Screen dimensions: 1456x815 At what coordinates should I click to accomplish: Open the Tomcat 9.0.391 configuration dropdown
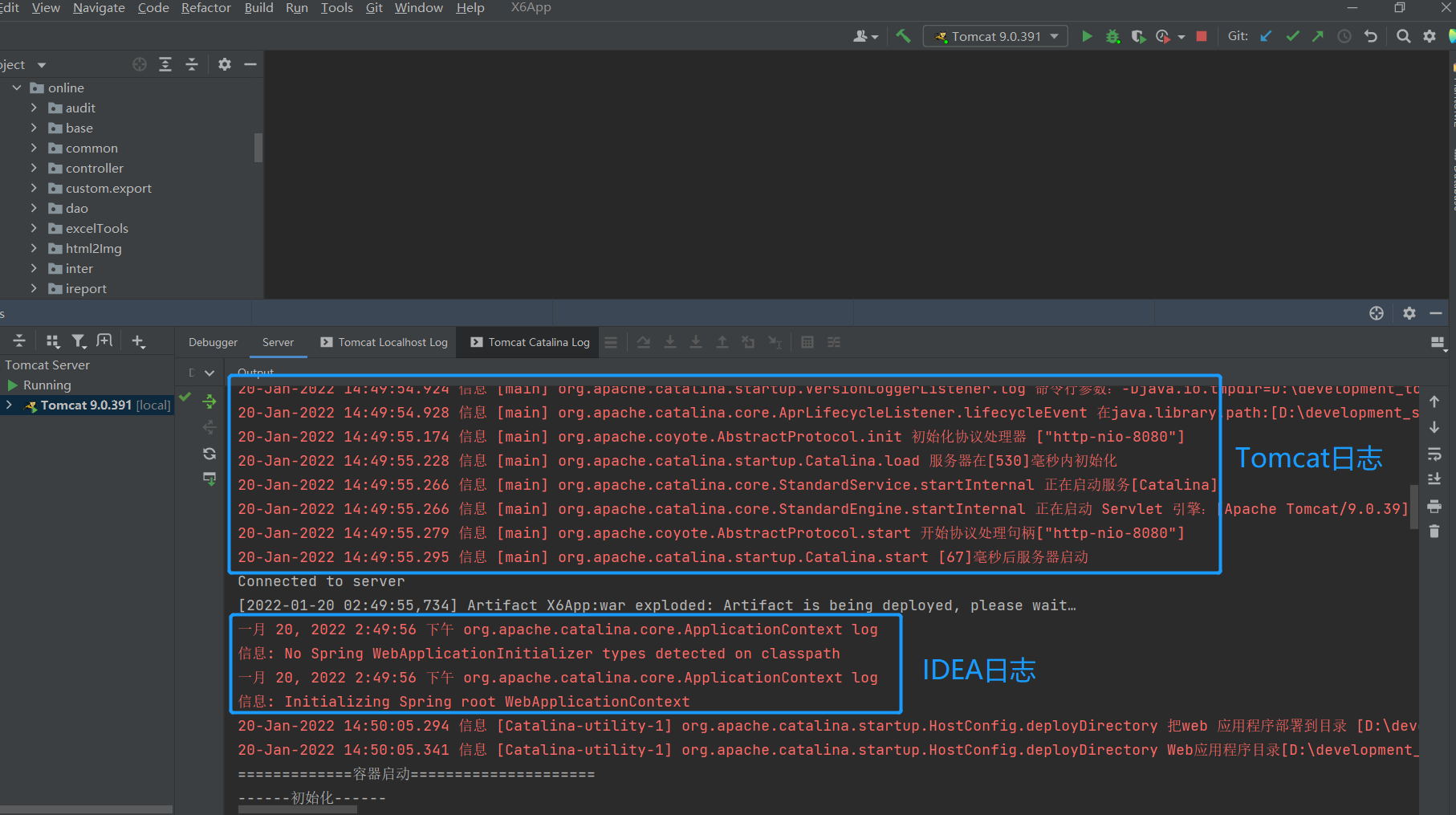[995, 35]
